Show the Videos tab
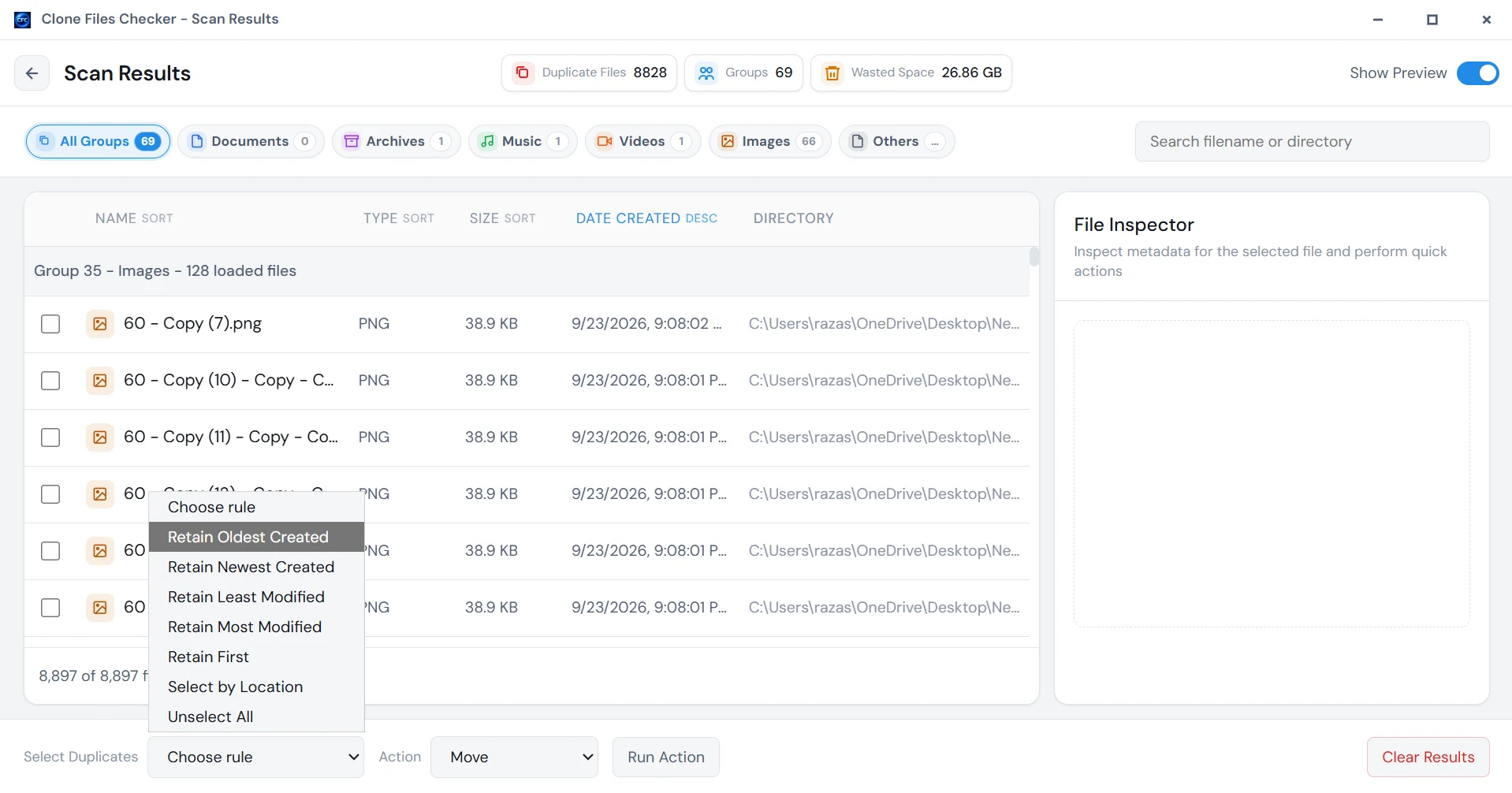The width and height of the screenshot is (1512, 793). 642,141
